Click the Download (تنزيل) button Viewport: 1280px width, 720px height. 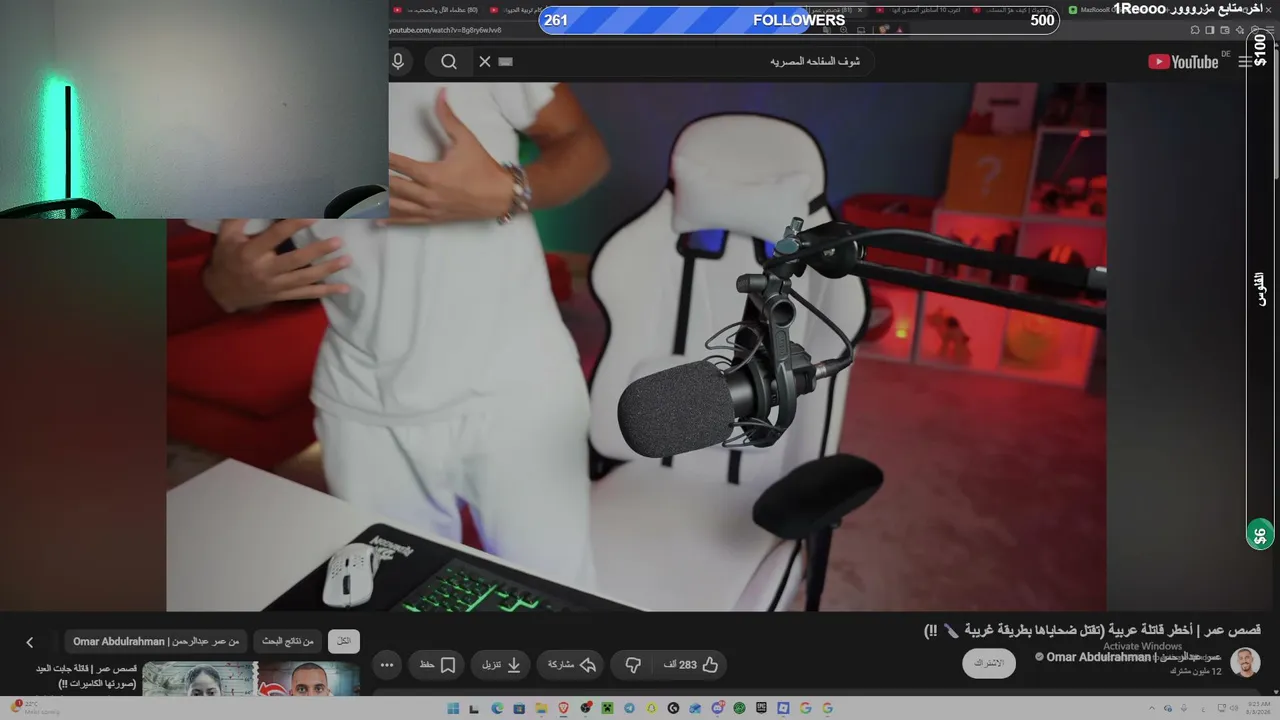tap(502, 665)
